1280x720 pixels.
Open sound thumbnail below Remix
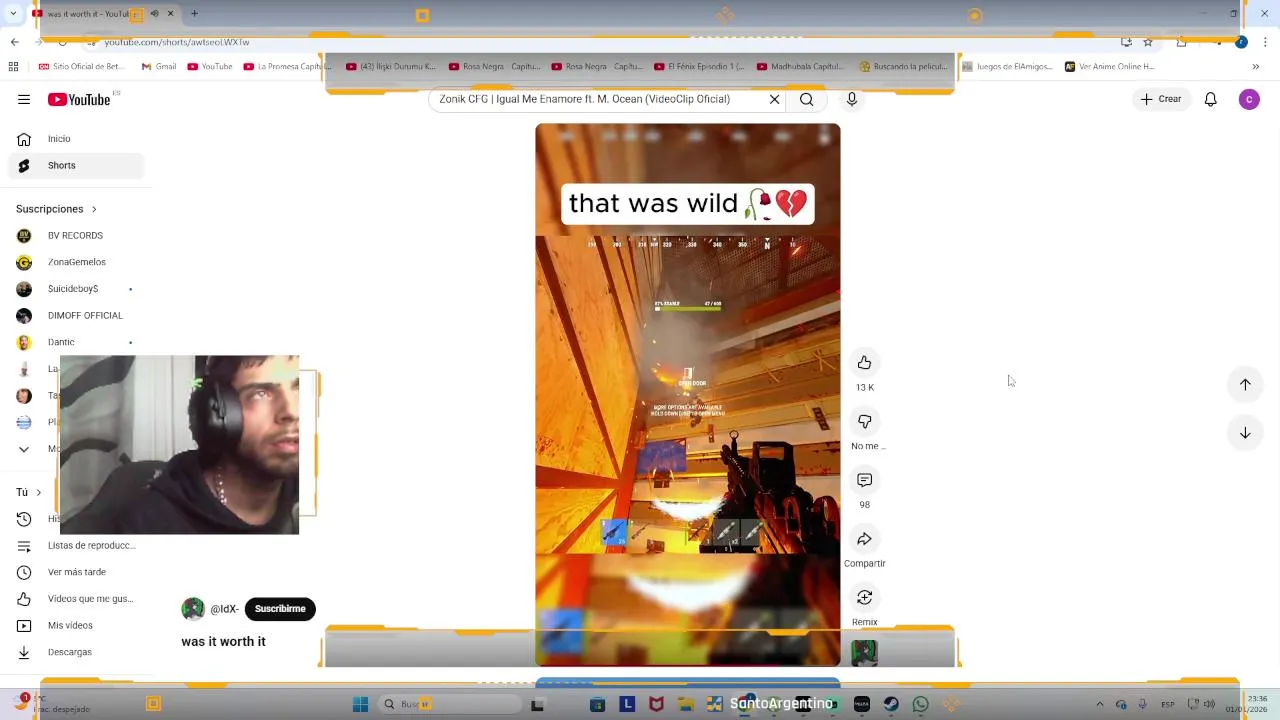pyautogui.click(x=865, y=653)
